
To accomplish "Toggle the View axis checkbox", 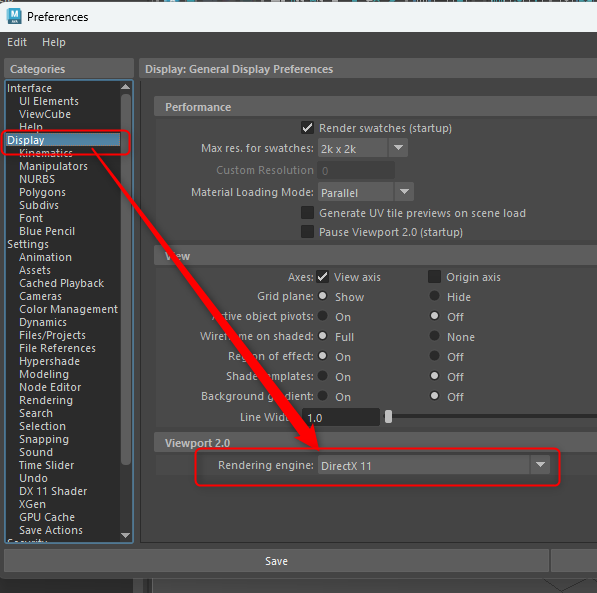I will click(322, 277).
